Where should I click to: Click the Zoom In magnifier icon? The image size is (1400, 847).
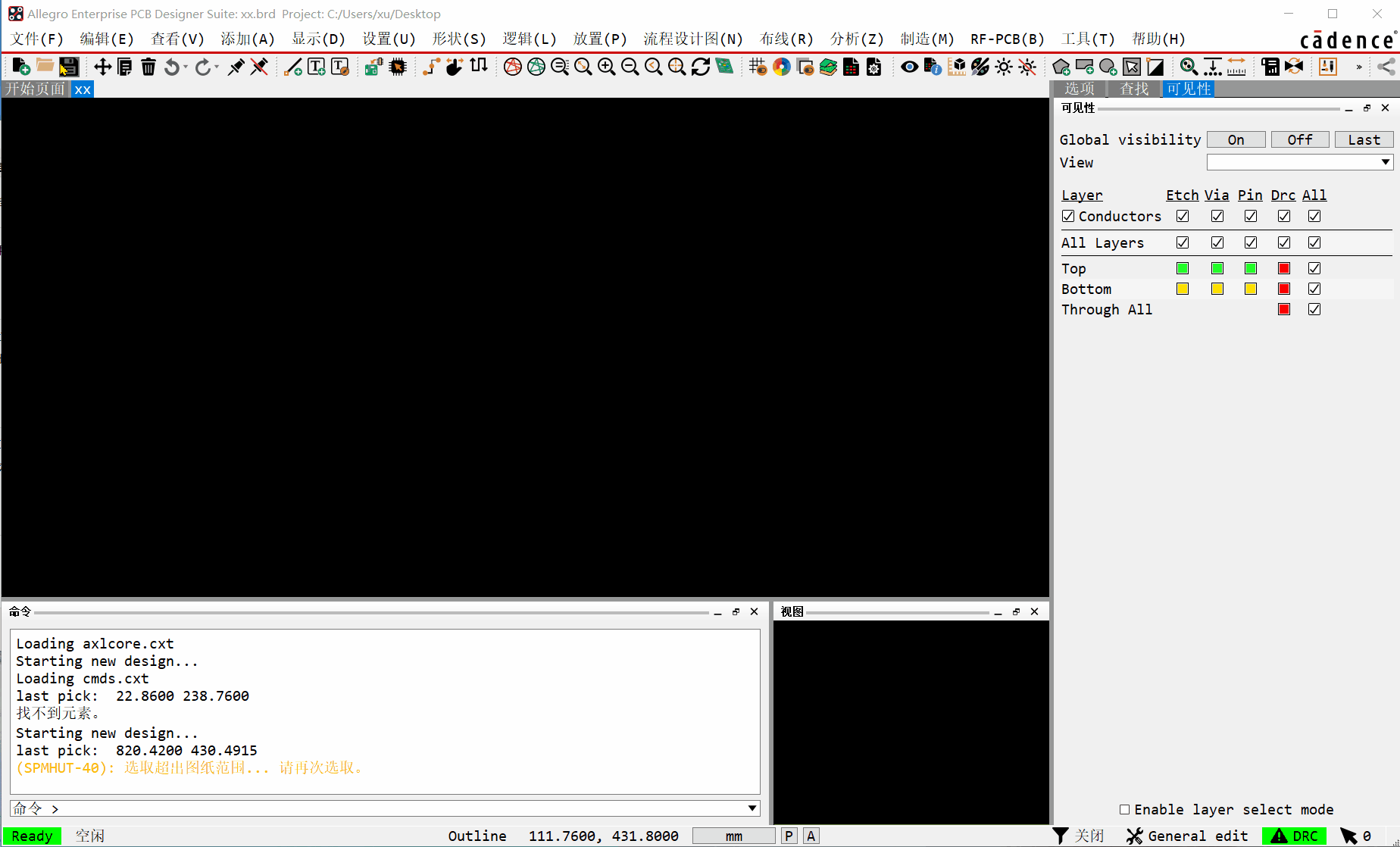[606, 67]
